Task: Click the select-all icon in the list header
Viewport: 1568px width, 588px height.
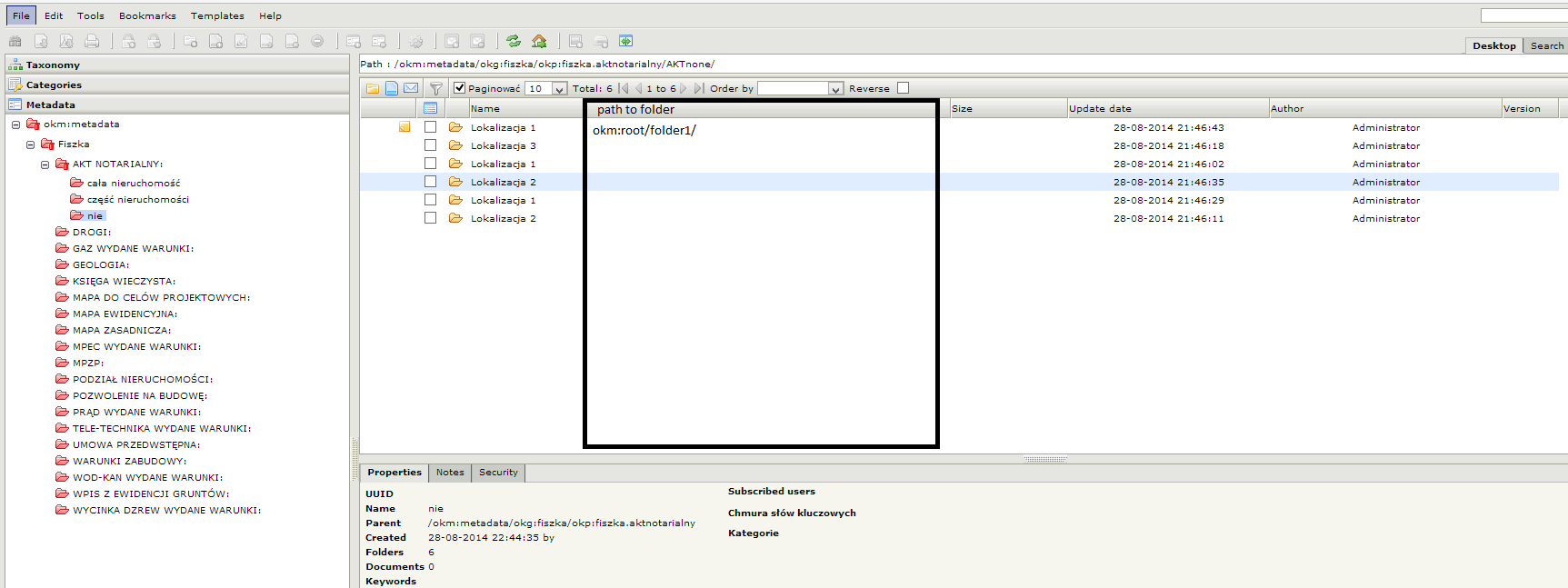Action: (431, 108)
